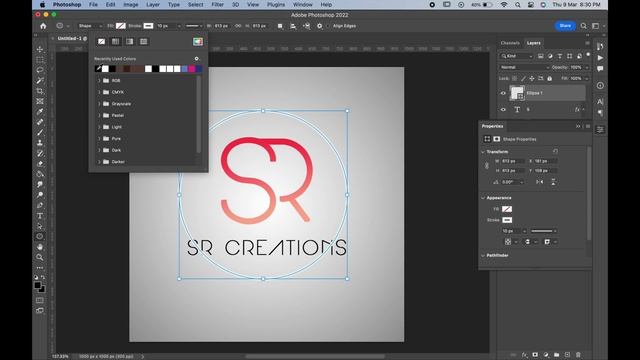Select the History Brush tool
Screen dimensions: 640x360
pyautogui.click(x=40, y=153)
